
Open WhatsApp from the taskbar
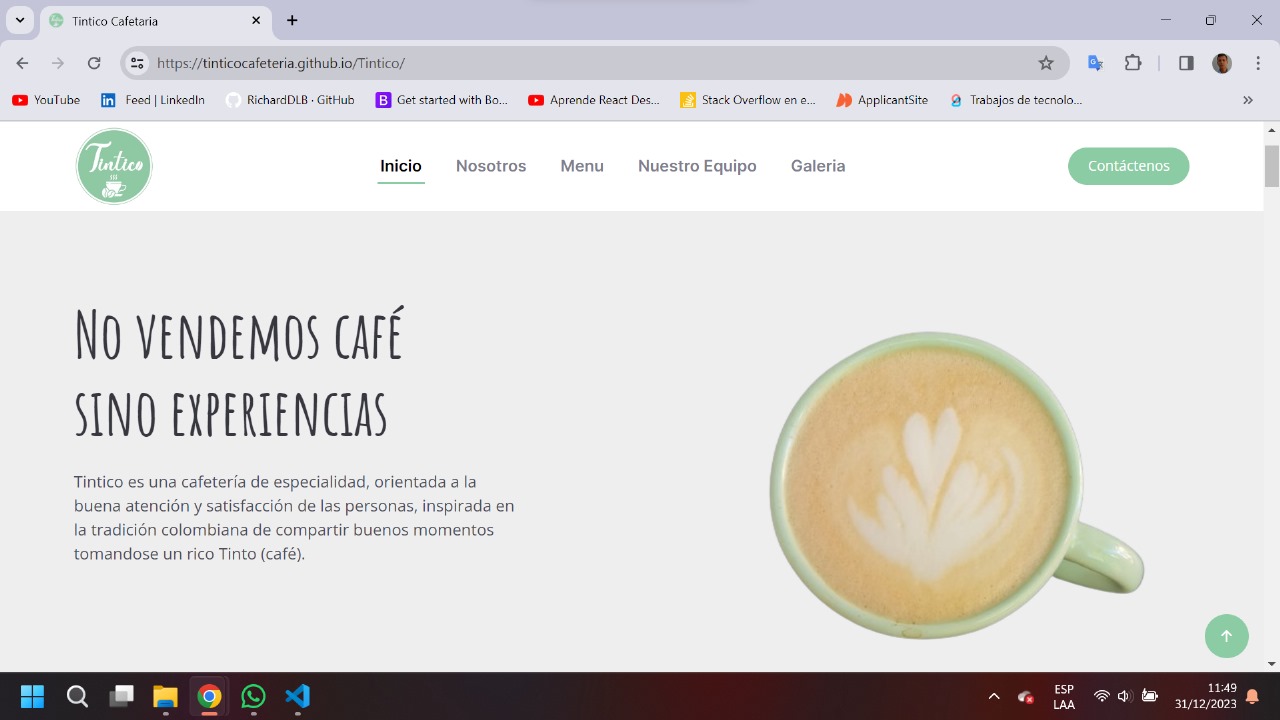coord(254,696)
